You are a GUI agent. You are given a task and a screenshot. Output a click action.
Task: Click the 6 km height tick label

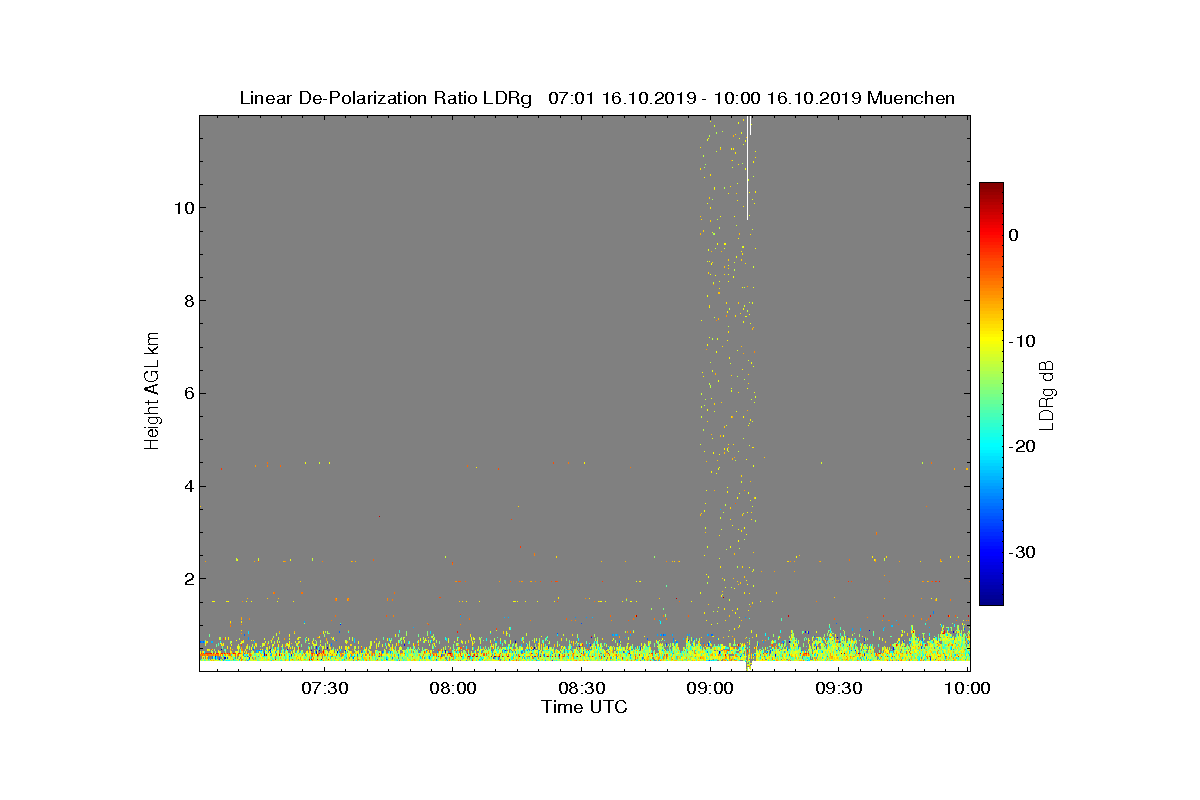tap(188, 393)
